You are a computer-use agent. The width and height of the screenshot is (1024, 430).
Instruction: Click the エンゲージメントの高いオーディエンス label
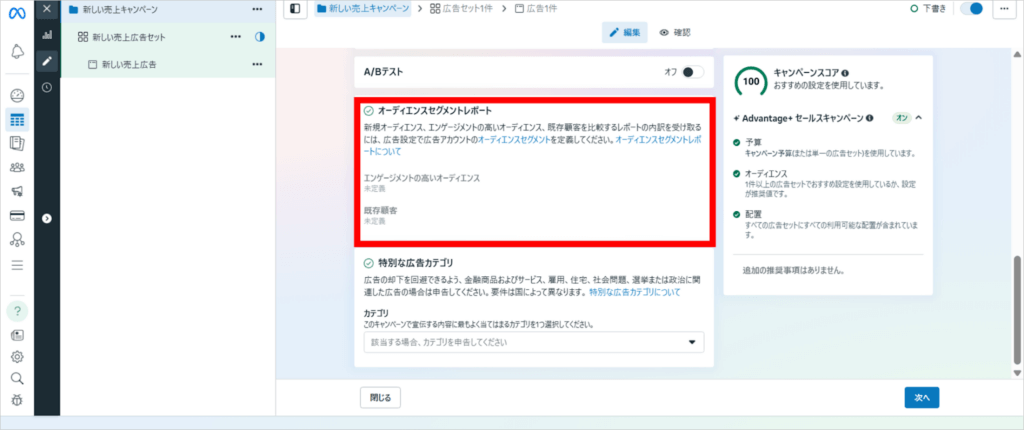tap(422, 178)
